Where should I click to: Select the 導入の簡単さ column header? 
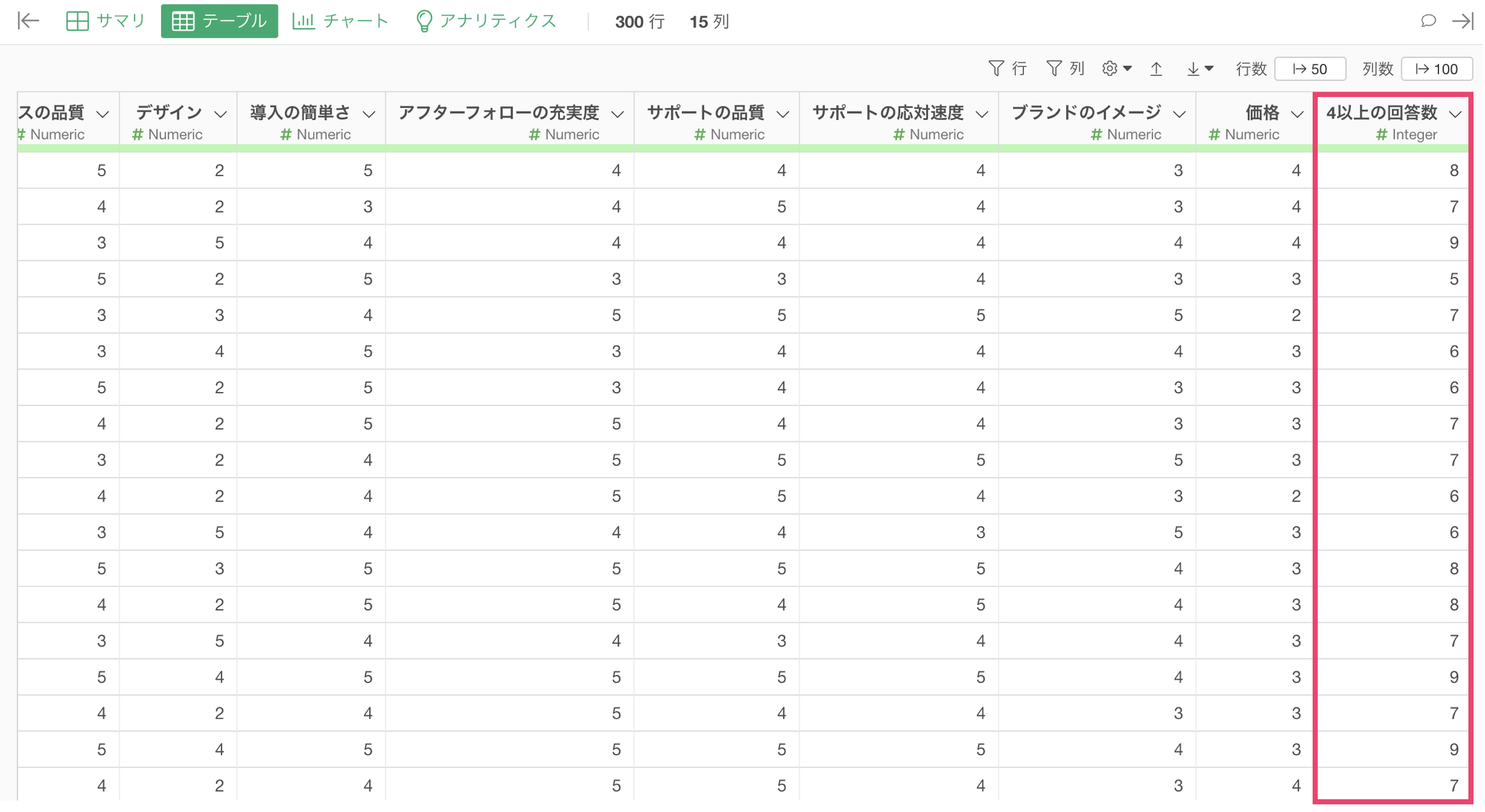300,113
